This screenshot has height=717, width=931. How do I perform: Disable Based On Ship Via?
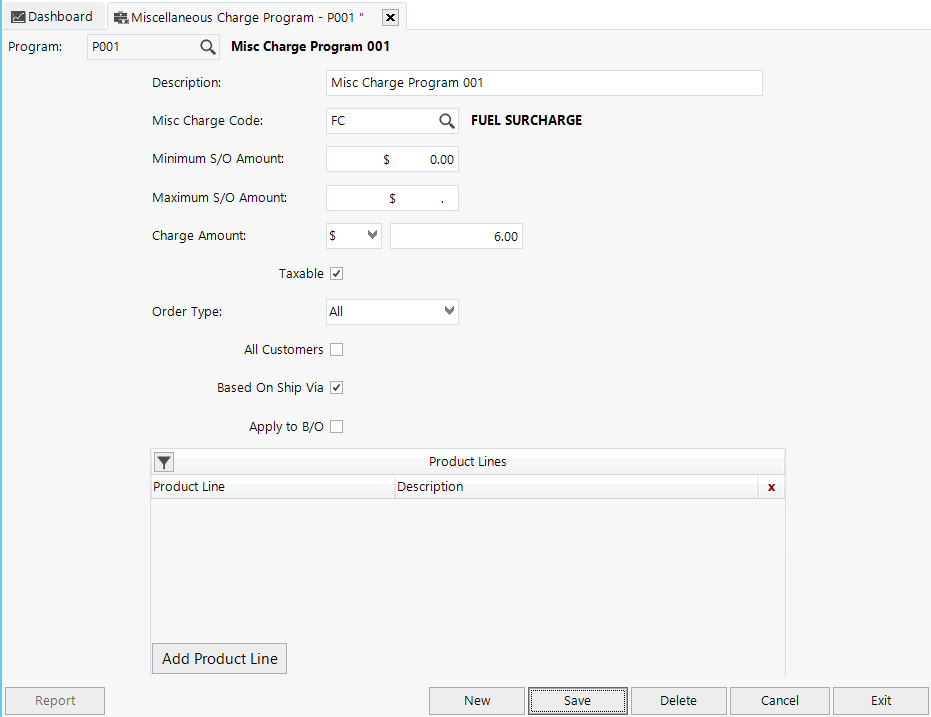coord(336,387)
